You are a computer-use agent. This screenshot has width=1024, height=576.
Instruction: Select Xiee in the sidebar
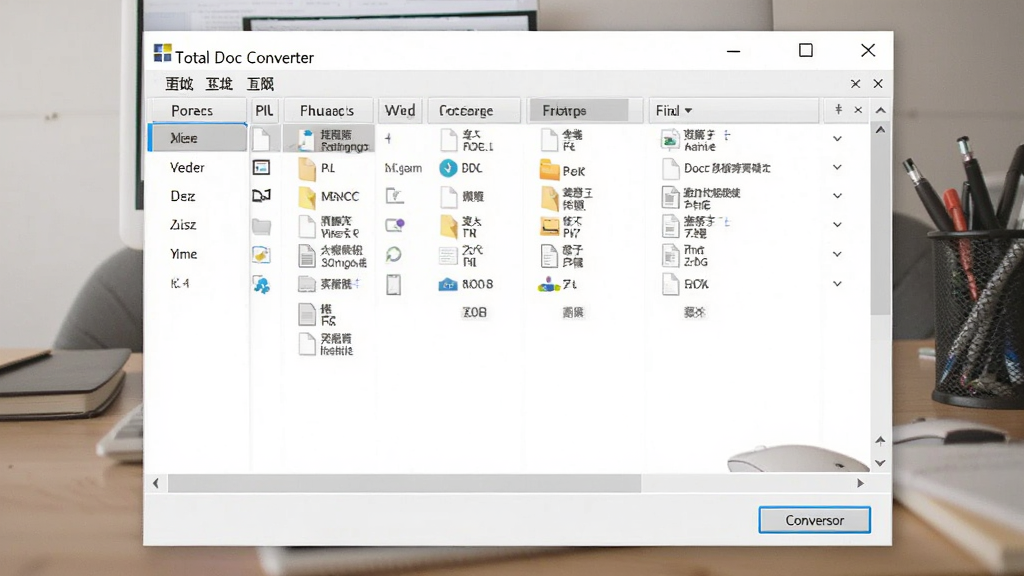[x=198, y=138]
